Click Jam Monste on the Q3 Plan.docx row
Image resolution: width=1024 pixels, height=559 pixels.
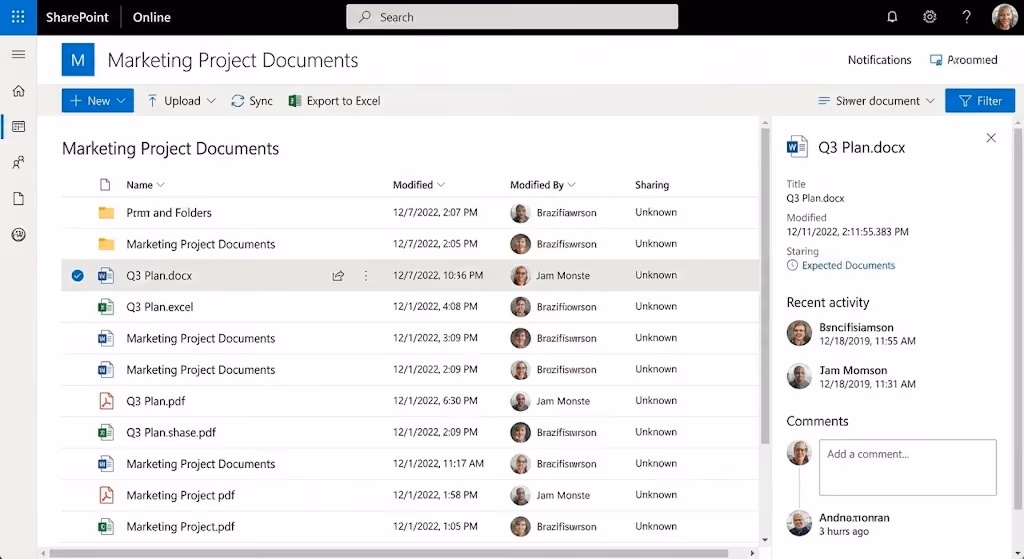click(563, 276)
